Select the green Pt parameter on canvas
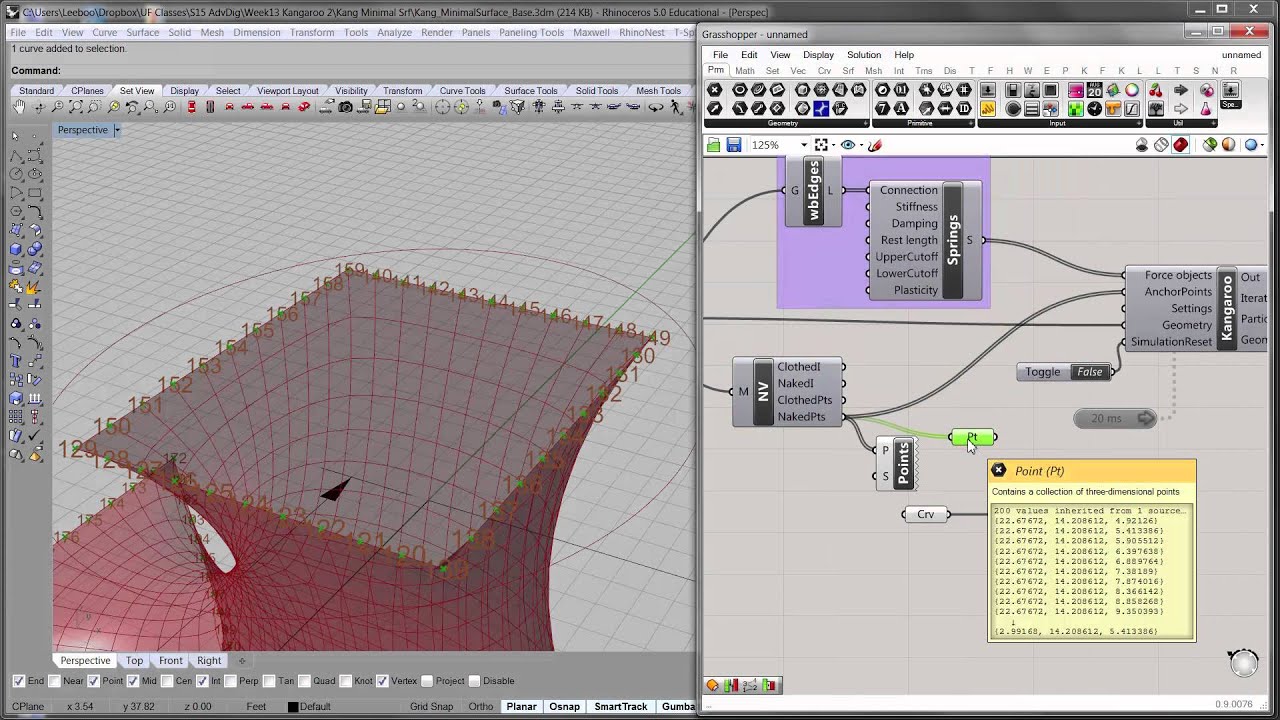1280x720 pixels. coord(972,437)
